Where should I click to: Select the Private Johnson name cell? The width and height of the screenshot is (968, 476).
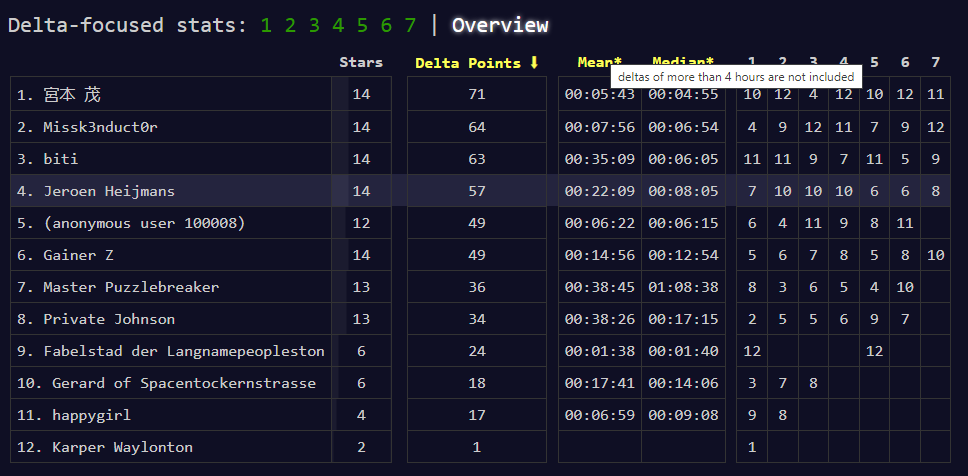coord(171,320)
